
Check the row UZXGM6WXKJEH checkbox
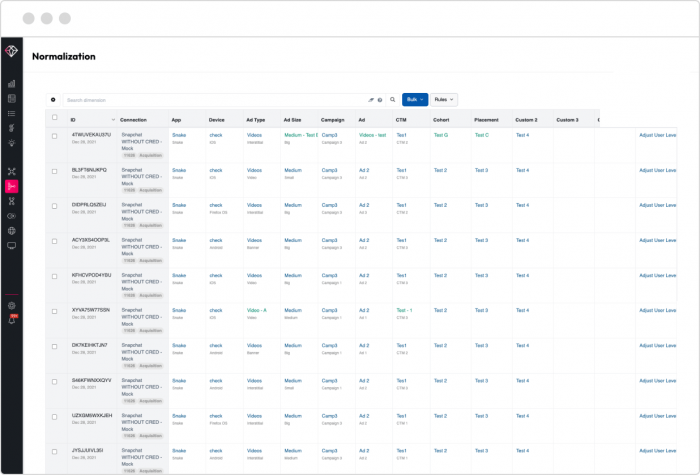tap(54, 417)
